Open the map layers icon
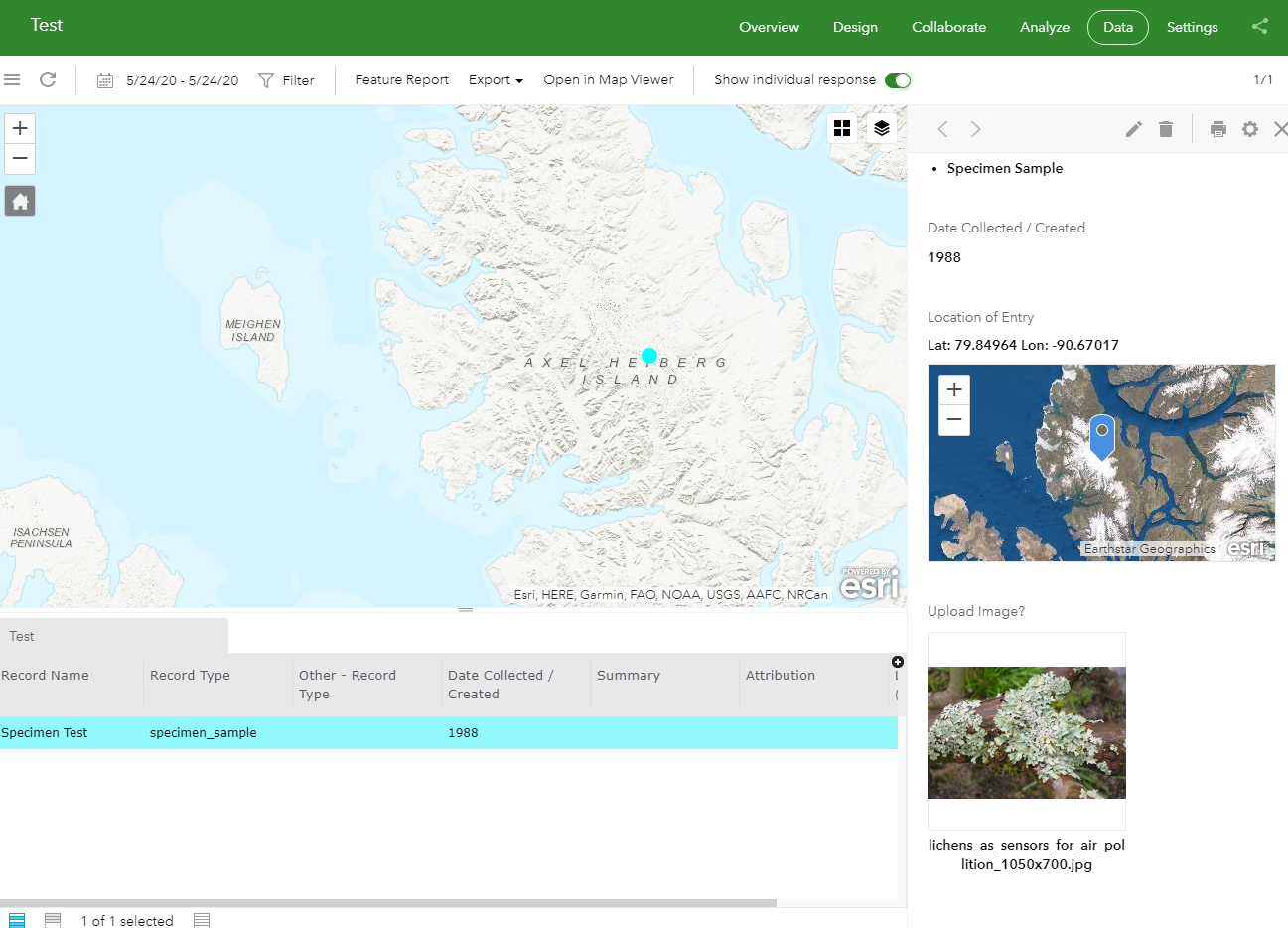Screen dimensions: 1288x928 (881, 128)
